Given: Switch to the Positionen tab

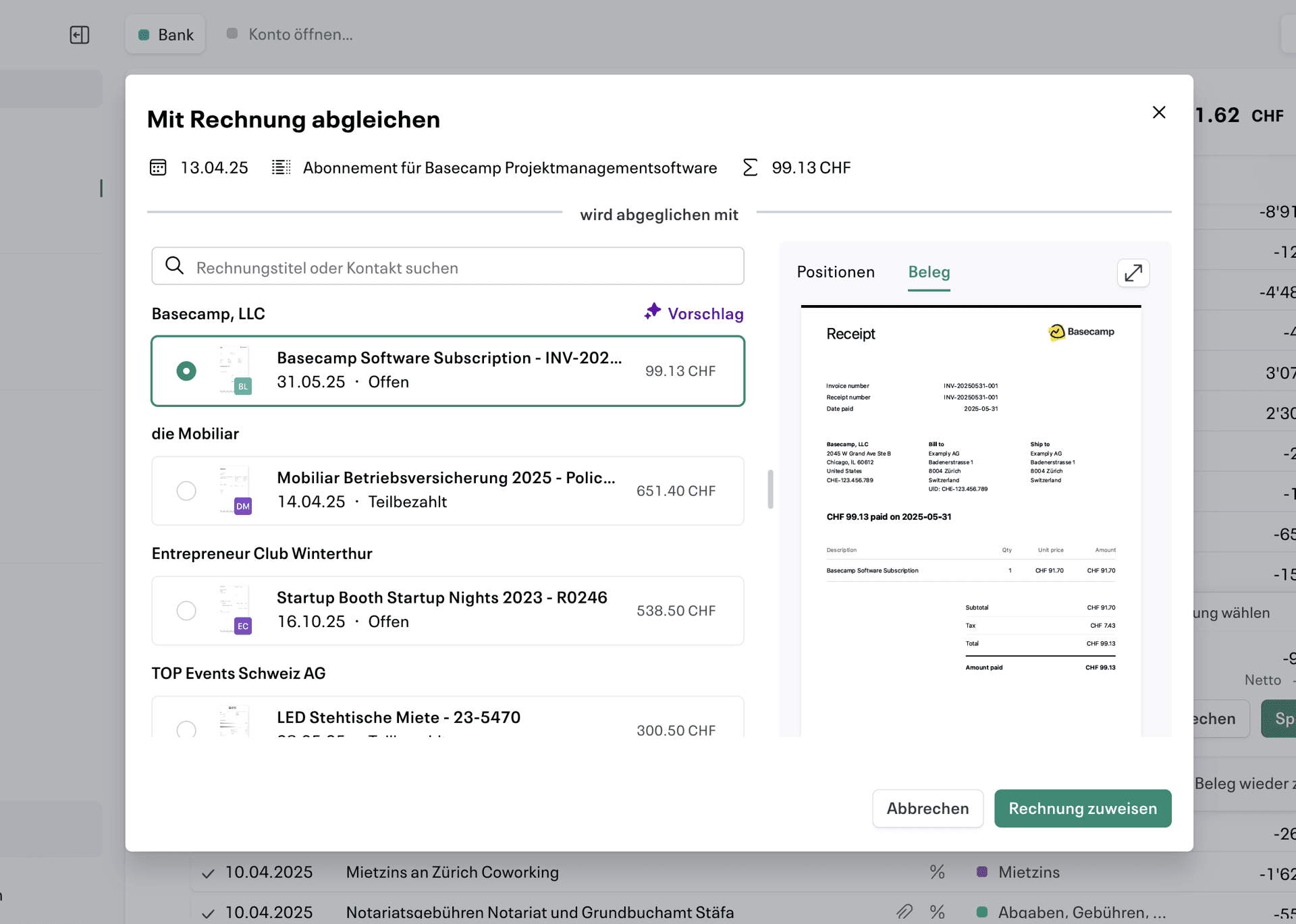Looking at the screenshot, I should click(836, 272).
